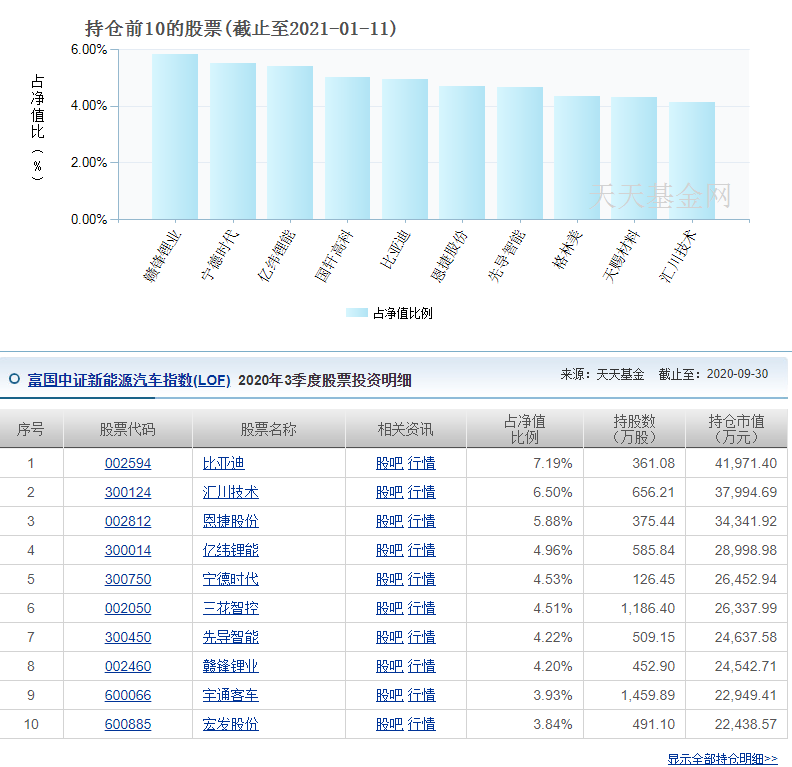
Task: Click 行情 link in 宏发股份 row
Action: (x=421, y=725)
